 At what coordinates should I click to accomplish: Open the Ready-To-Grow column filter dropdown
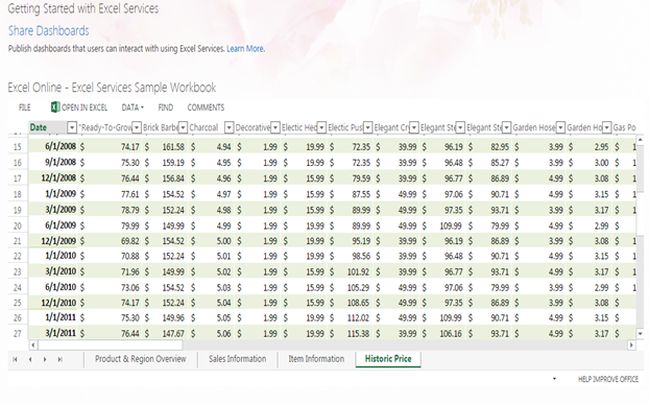(136, 127)
